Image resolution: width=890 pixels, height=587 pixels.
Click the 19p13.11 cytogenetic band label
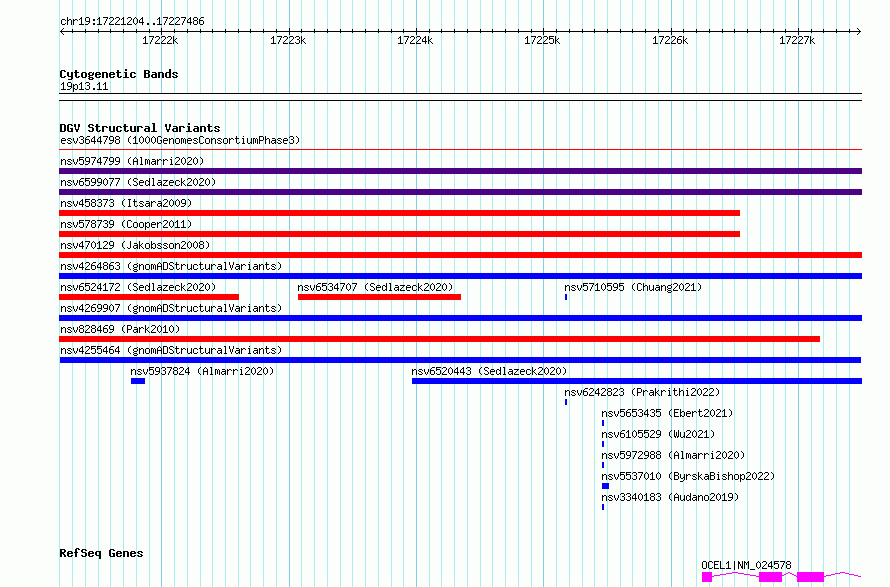click(84, 86)
